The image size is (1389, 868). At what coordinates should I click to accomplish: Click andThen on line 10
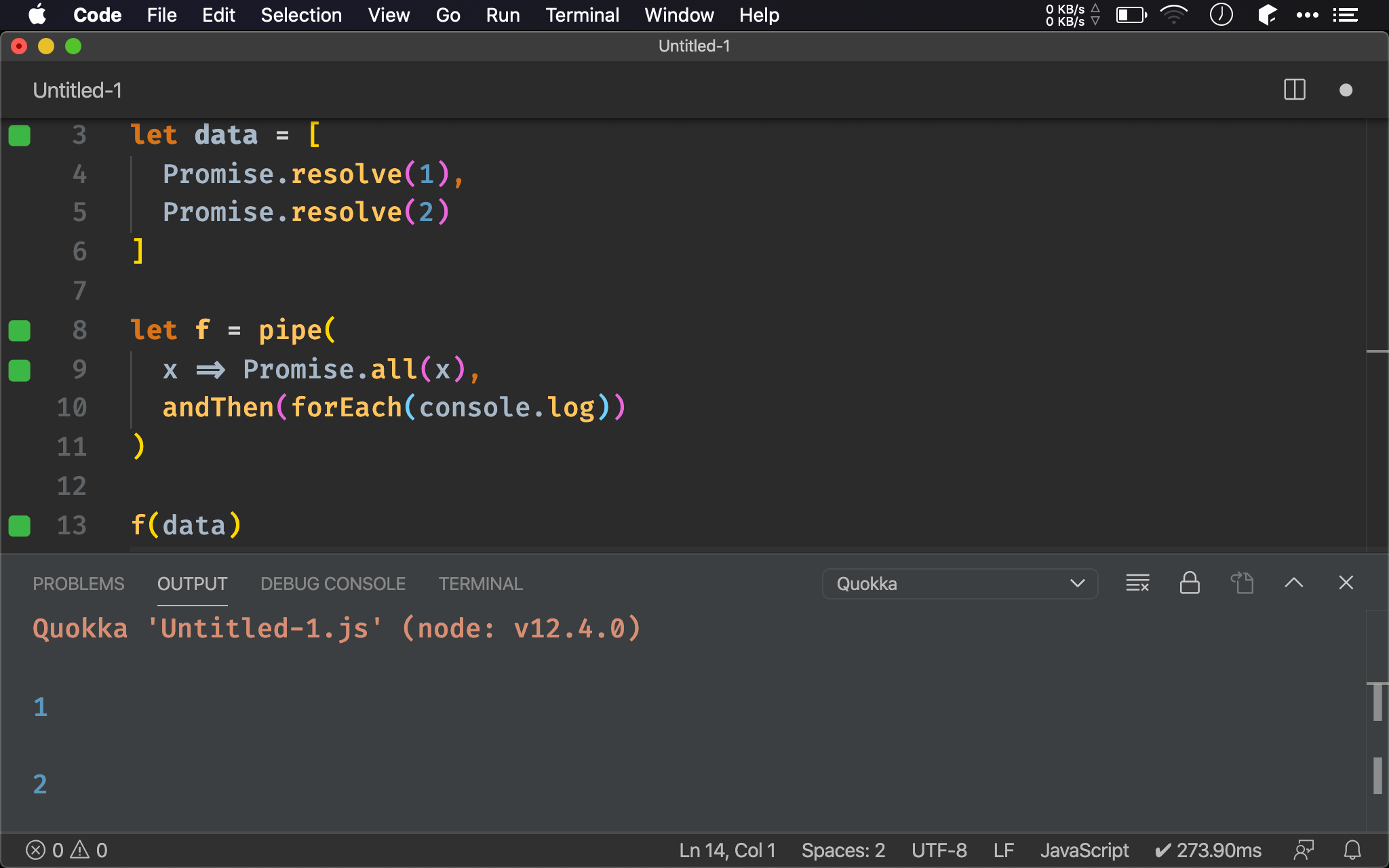click(x=218, y=408)
